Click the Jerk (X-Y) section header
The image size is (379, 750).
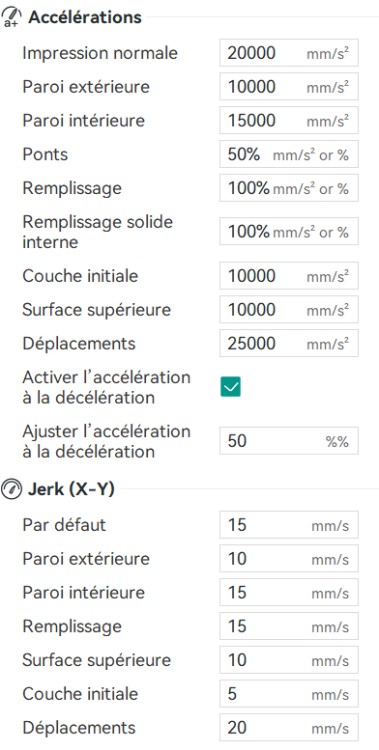71,489
